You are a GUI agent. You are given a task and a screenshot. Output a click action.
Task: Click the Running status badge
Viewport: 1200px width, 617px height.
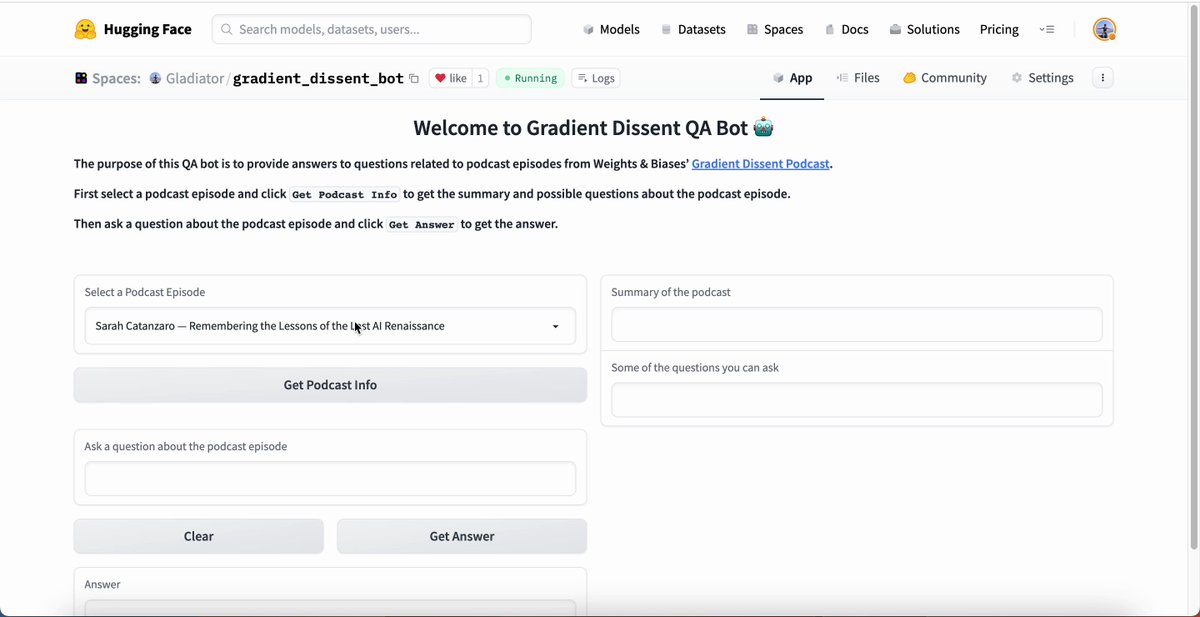(530, 78)
